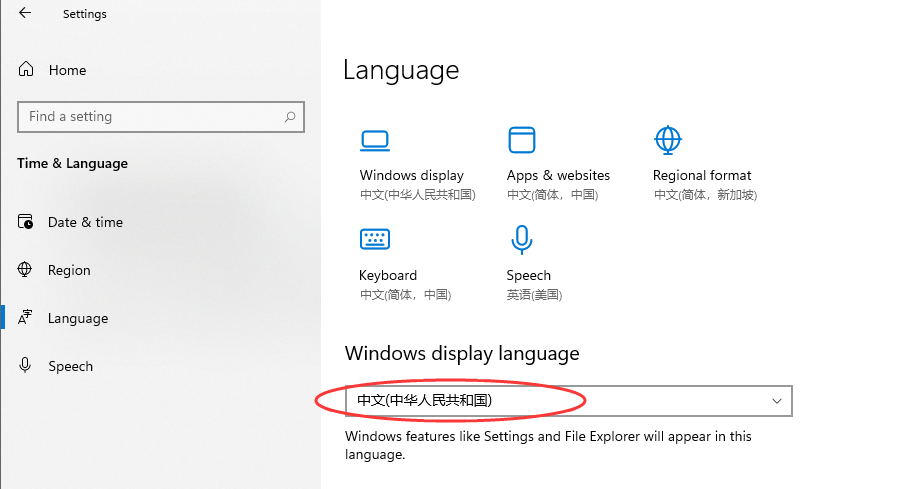923x489 pixels.
Task: Open the Windows display tile label
Action: pos(411,175)
